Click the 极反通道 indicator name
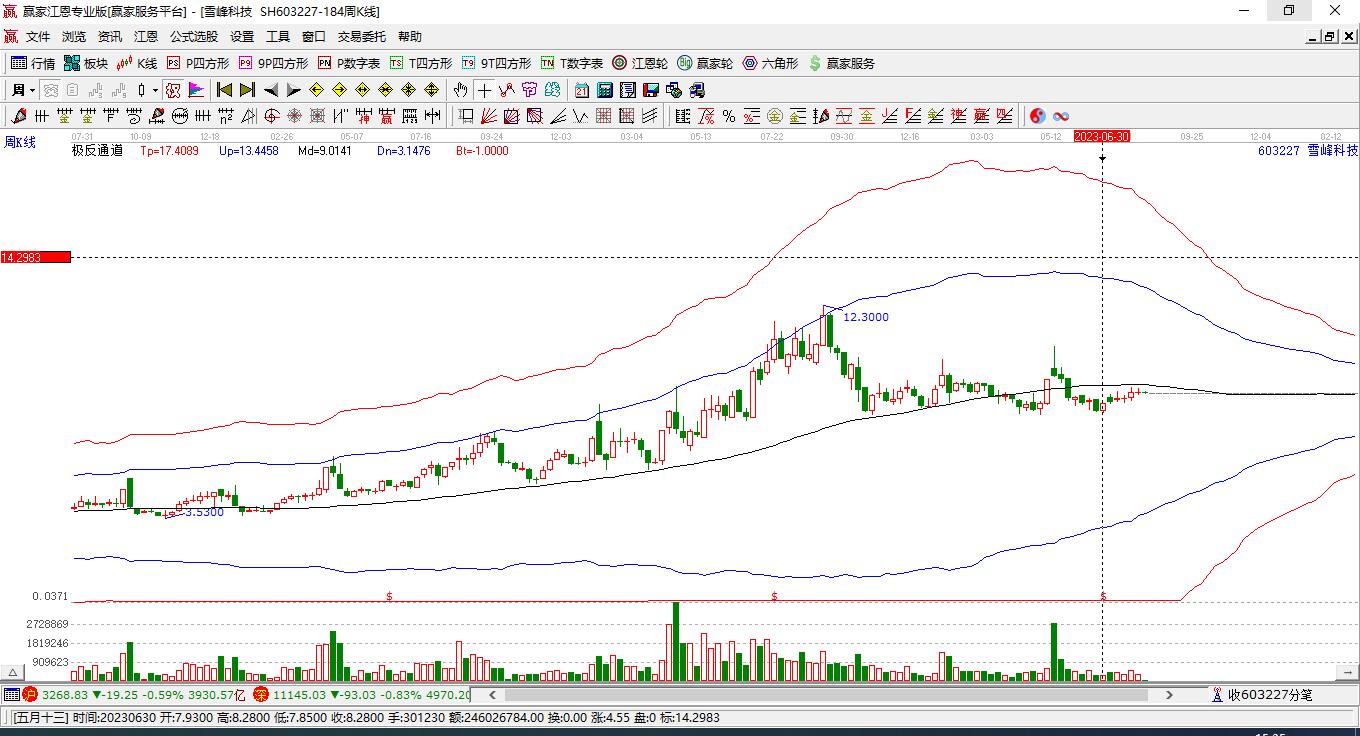Image resolution: width=1360 pixels, height=736 pixels. (x=97, y=151)
